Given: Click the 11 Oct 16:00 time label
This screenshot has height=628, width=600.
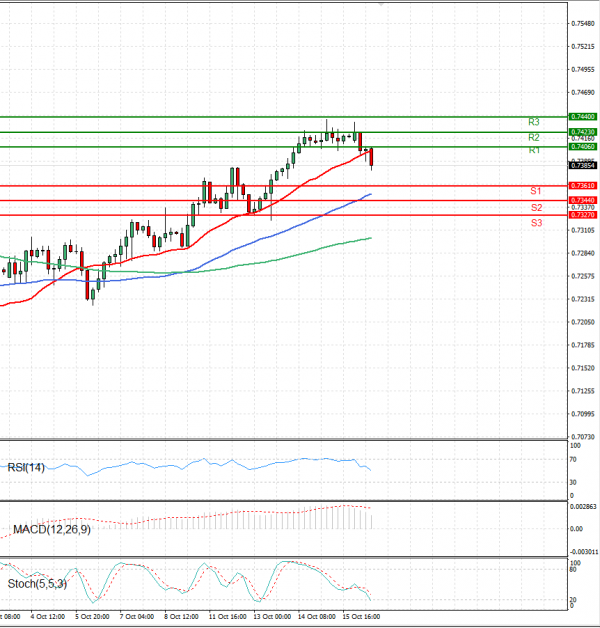Looking at the screenshot, I should click(228, 617).
